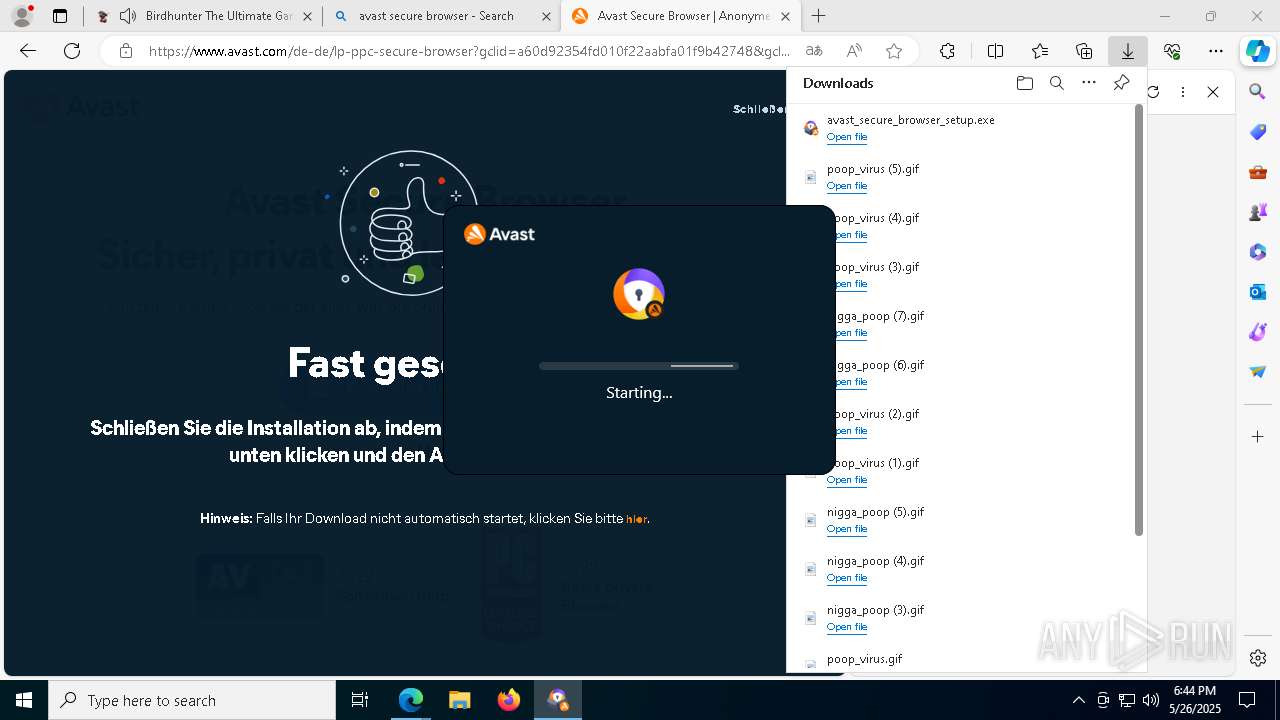Open file for the (4).gif download below (5).gif
The height and width of the screenshot is (720, 1280).
coord(847,578)
